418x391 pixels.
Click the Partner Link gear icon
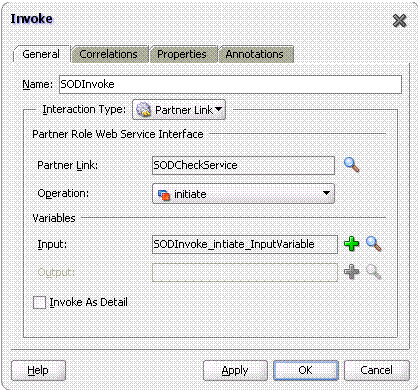144,109
